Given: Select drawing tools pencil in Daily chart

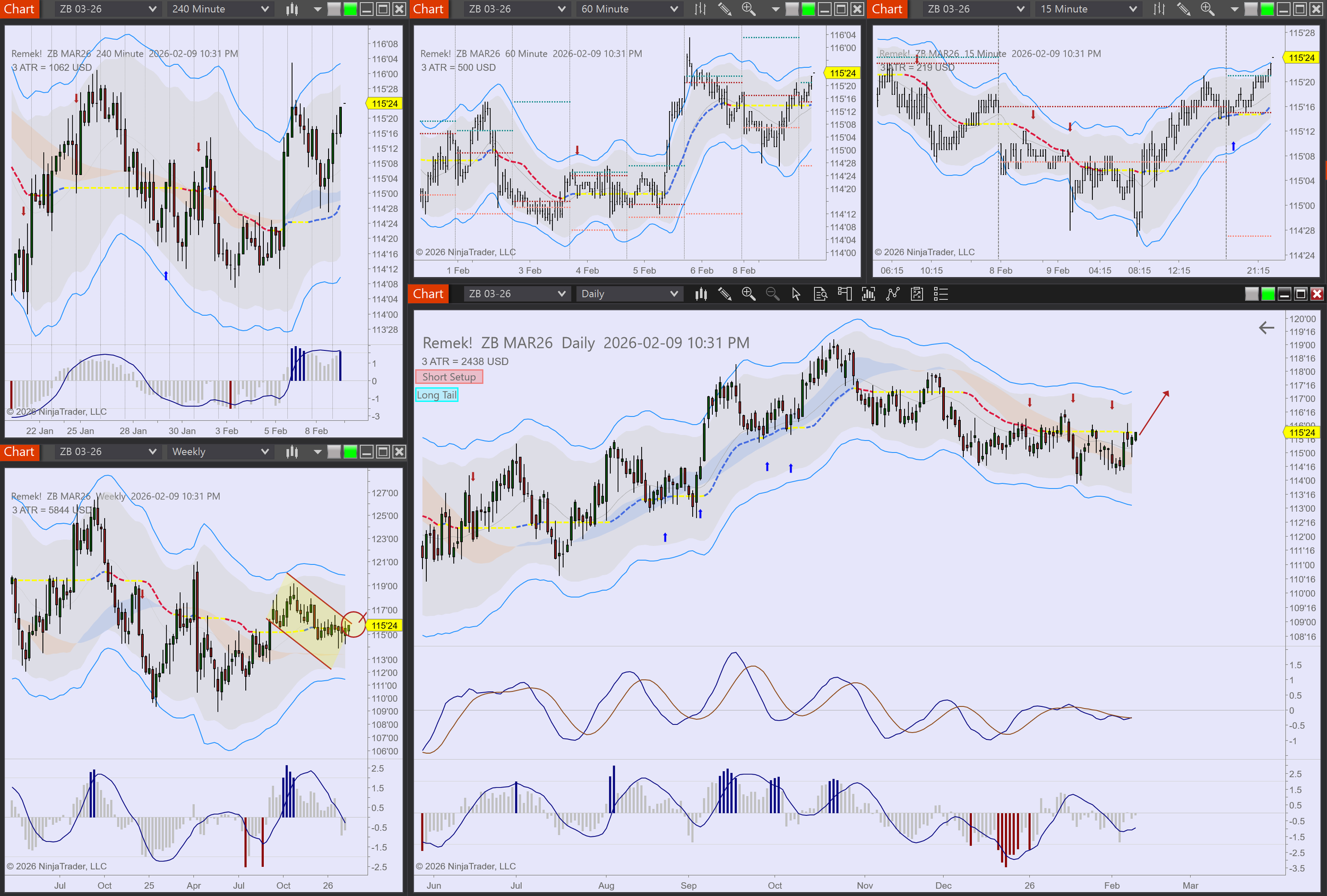Looking at the screenshot, I should [725, 294].
